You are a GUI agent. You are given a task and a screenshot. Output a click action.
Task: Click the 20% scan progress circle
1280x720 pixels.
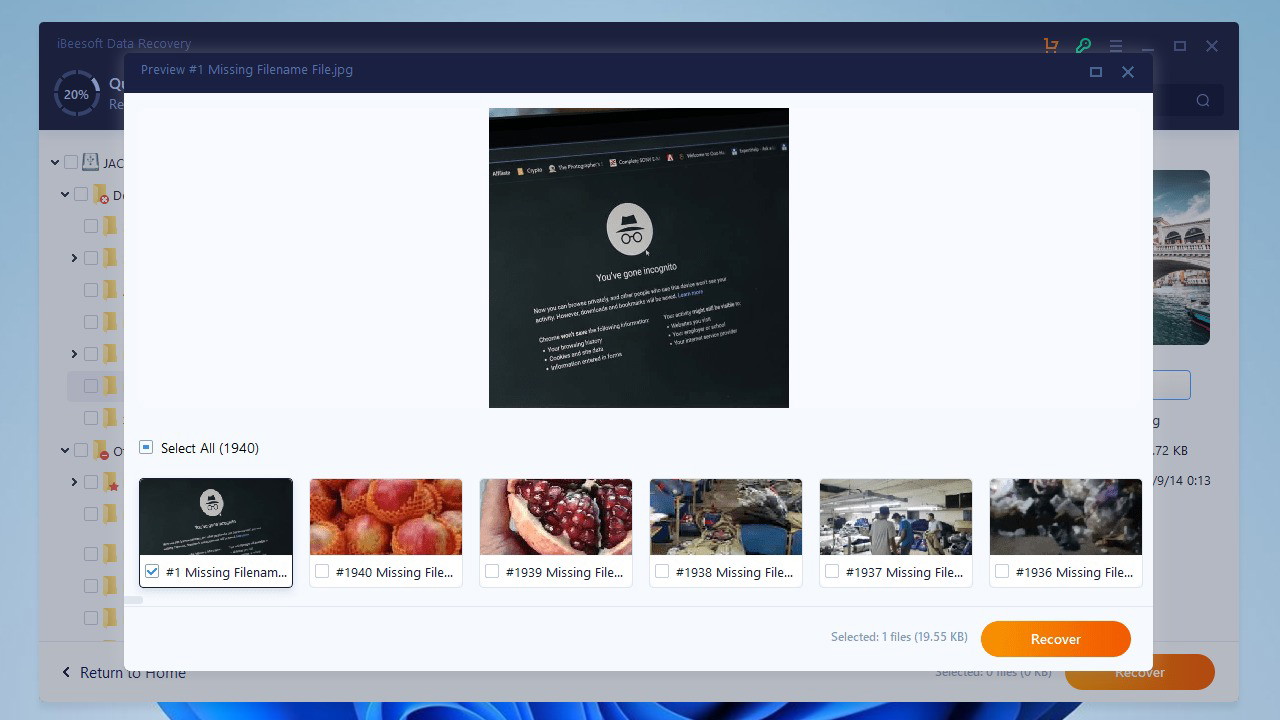pos(76,94)
